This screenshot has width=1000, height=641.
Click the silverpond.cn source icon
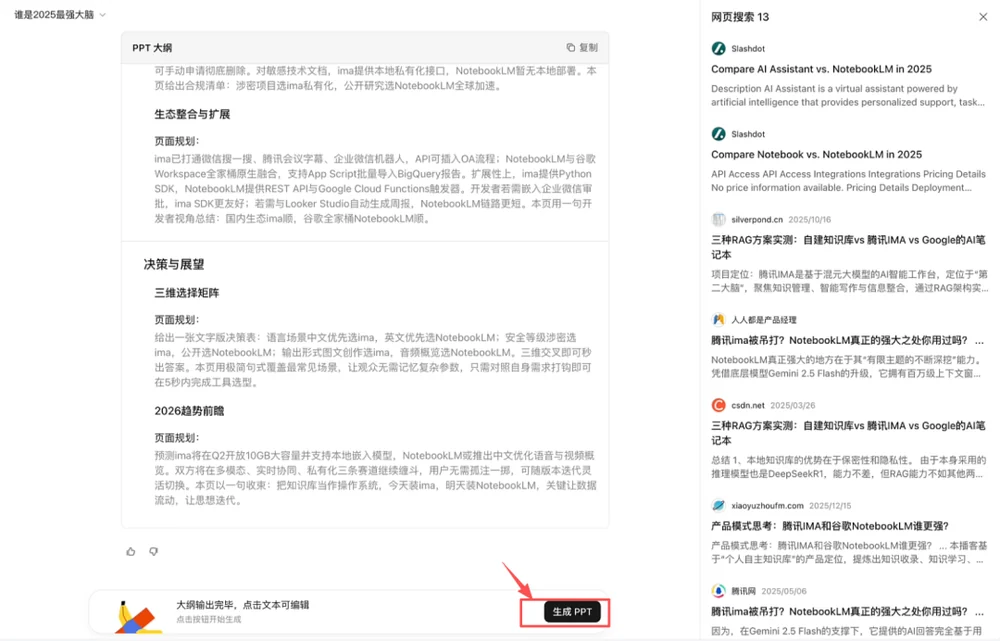coord(718,219)
